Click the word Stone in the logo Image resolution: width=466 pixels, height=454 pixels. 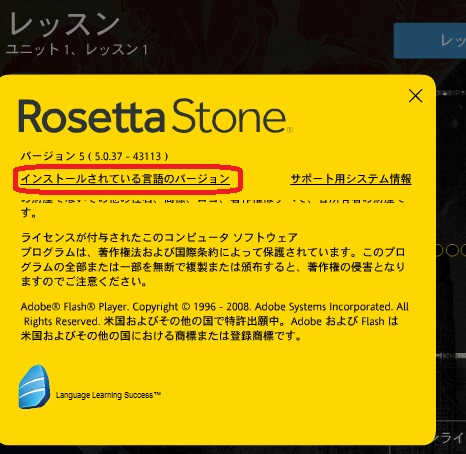[x=229, y=116]
